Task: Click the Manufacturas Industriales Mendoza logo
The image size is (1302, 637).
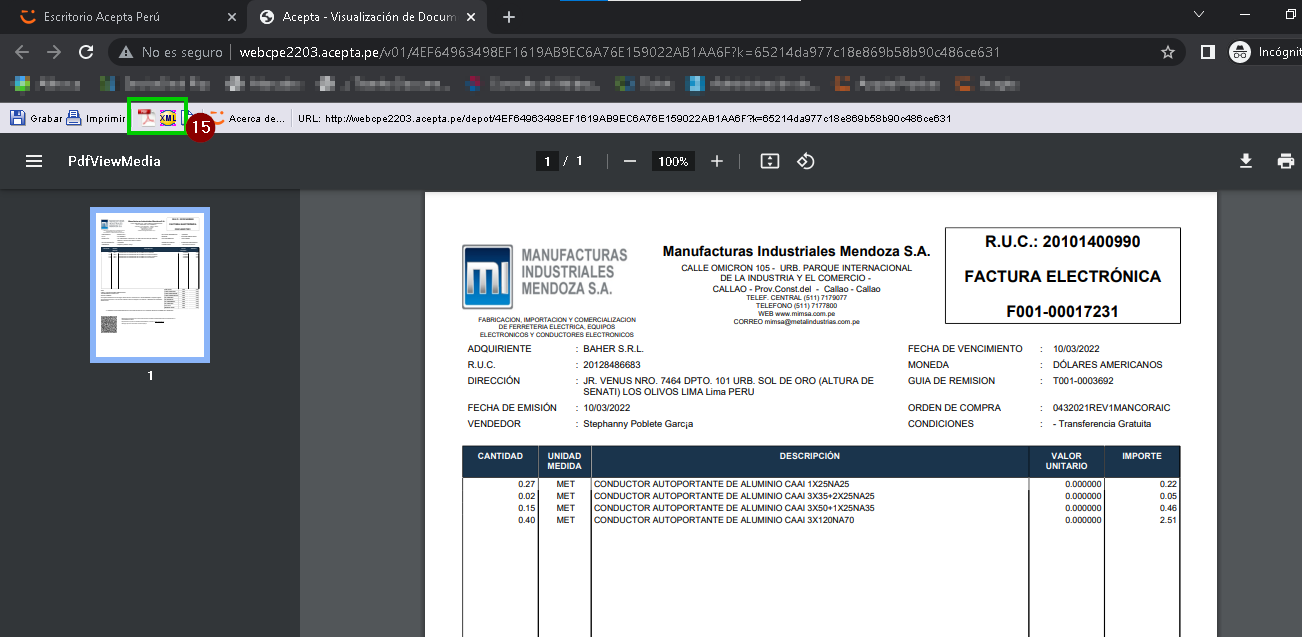Action: click(545, 276)
